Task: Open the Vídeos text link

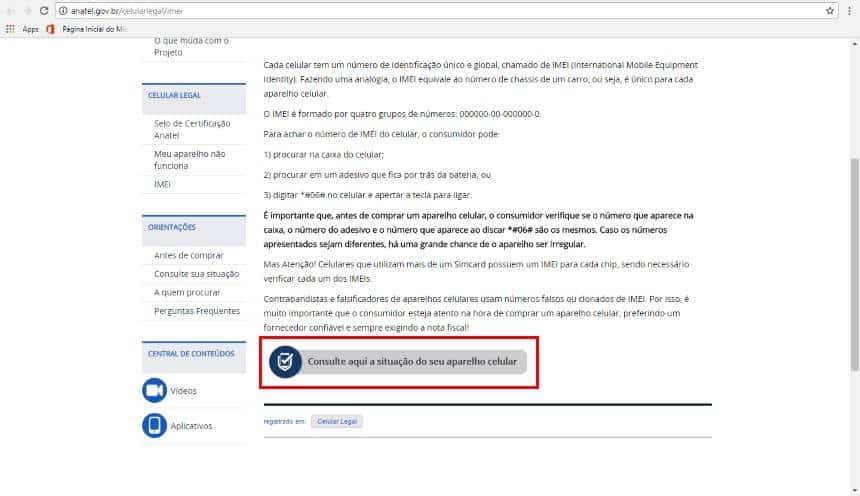Action: pos(183,391)
